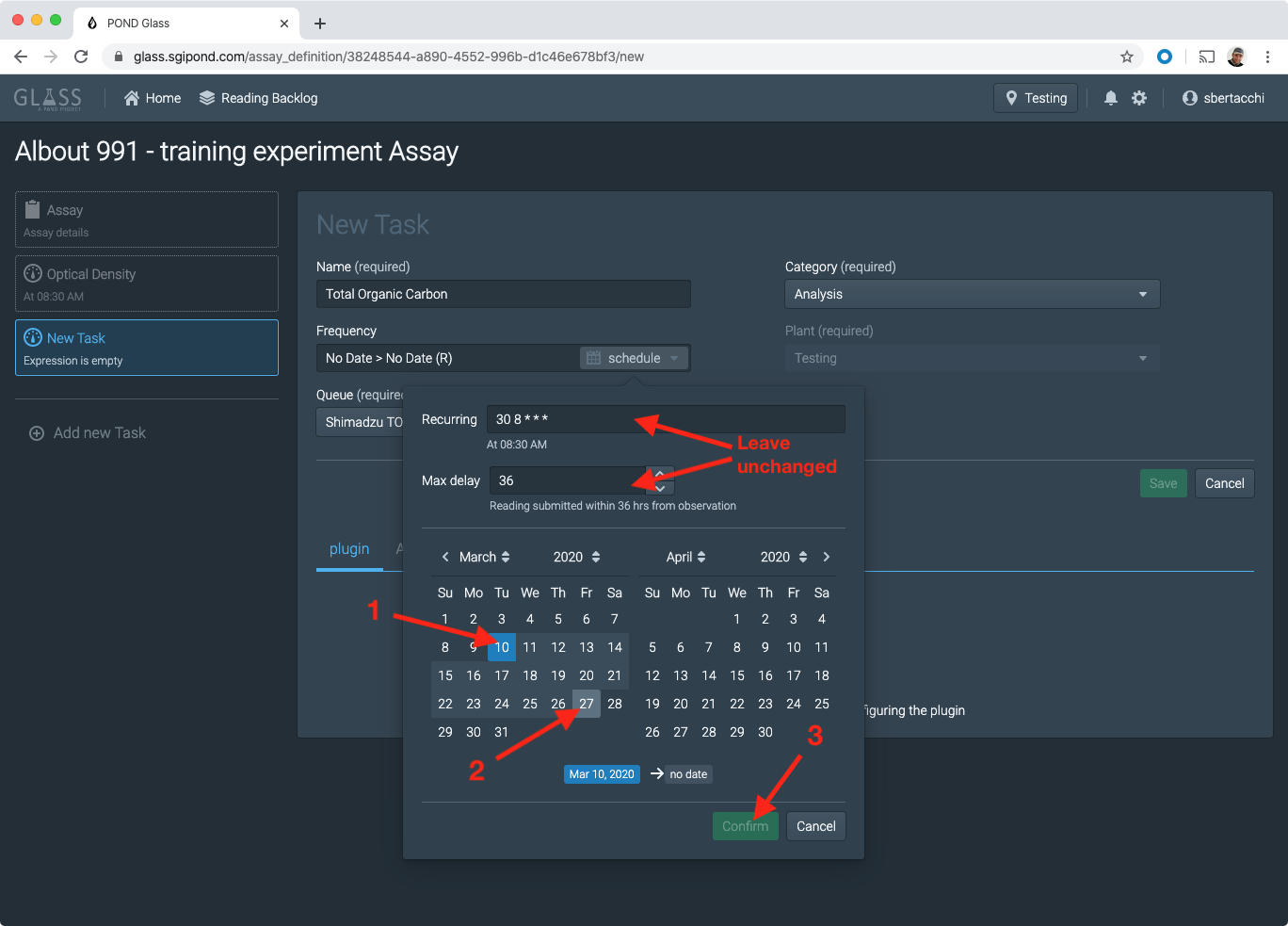Open Reading Backlog from the navigation bar
Viewport: 1288px width, 926px height.
[258, 98]
